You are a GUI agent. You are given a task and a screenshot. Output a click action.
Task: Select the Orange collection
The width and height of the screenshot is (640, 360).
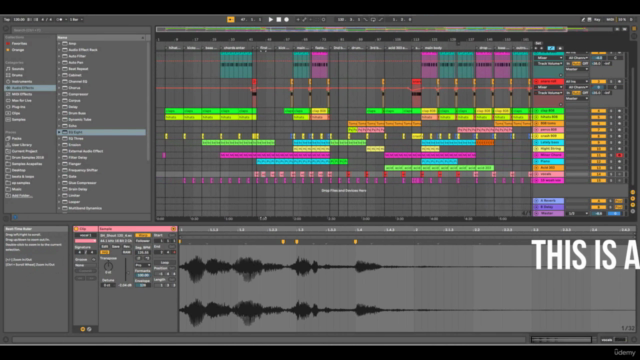click(x=18, y=50)
